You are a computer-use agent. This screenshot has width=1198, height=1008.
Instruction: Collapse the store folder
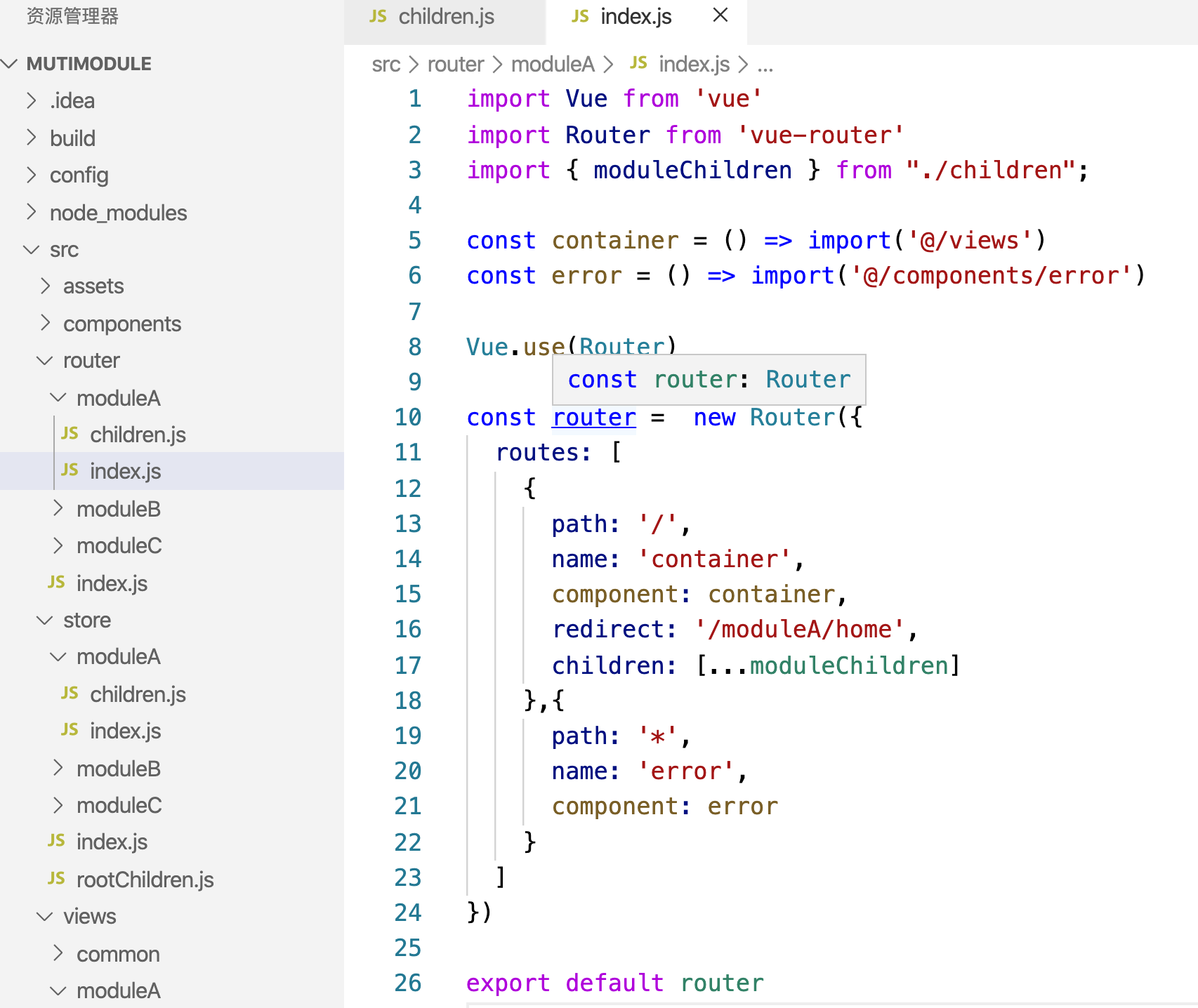[45, 620]
